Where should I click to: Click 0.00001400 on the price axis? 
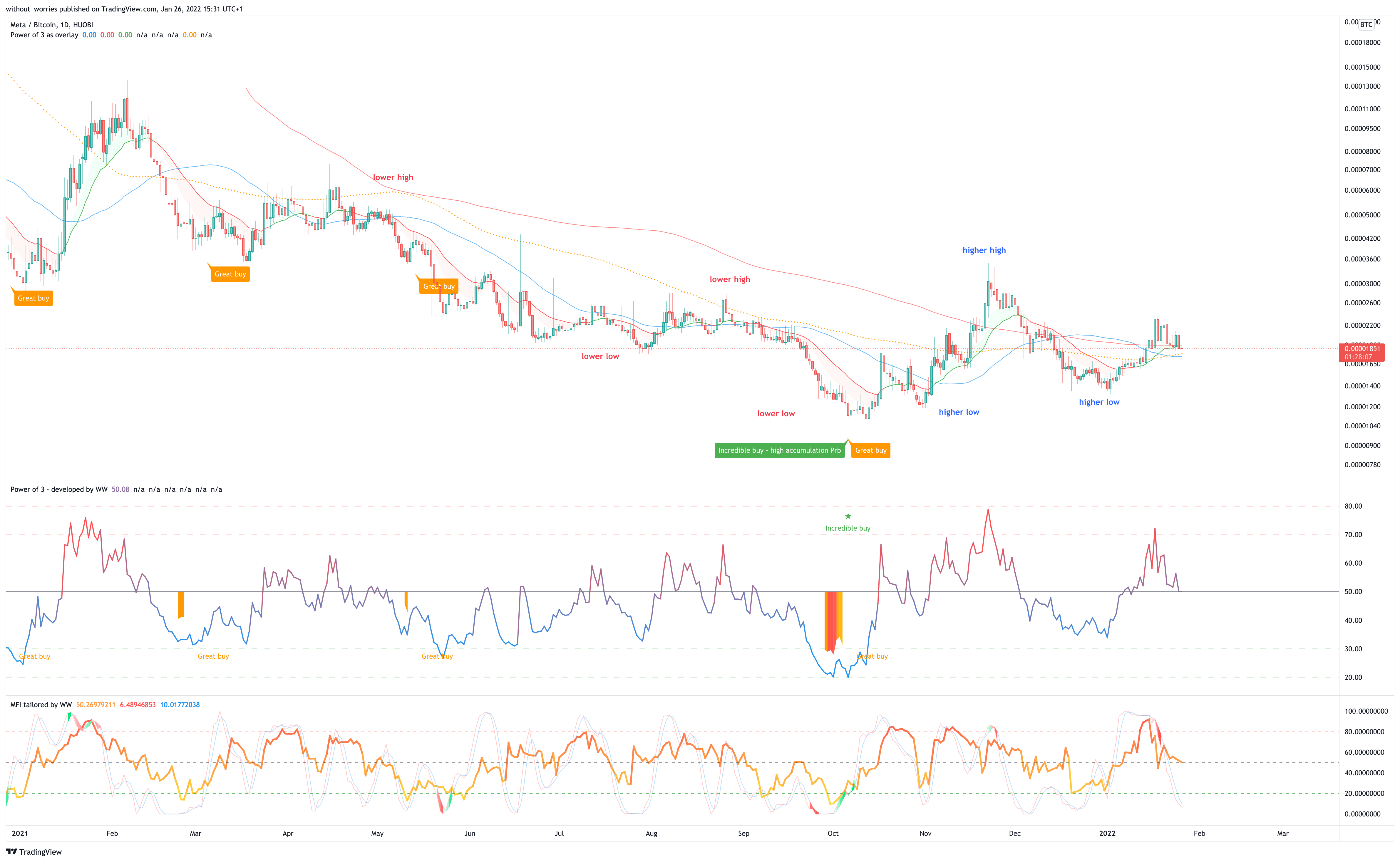[1362, 387]
